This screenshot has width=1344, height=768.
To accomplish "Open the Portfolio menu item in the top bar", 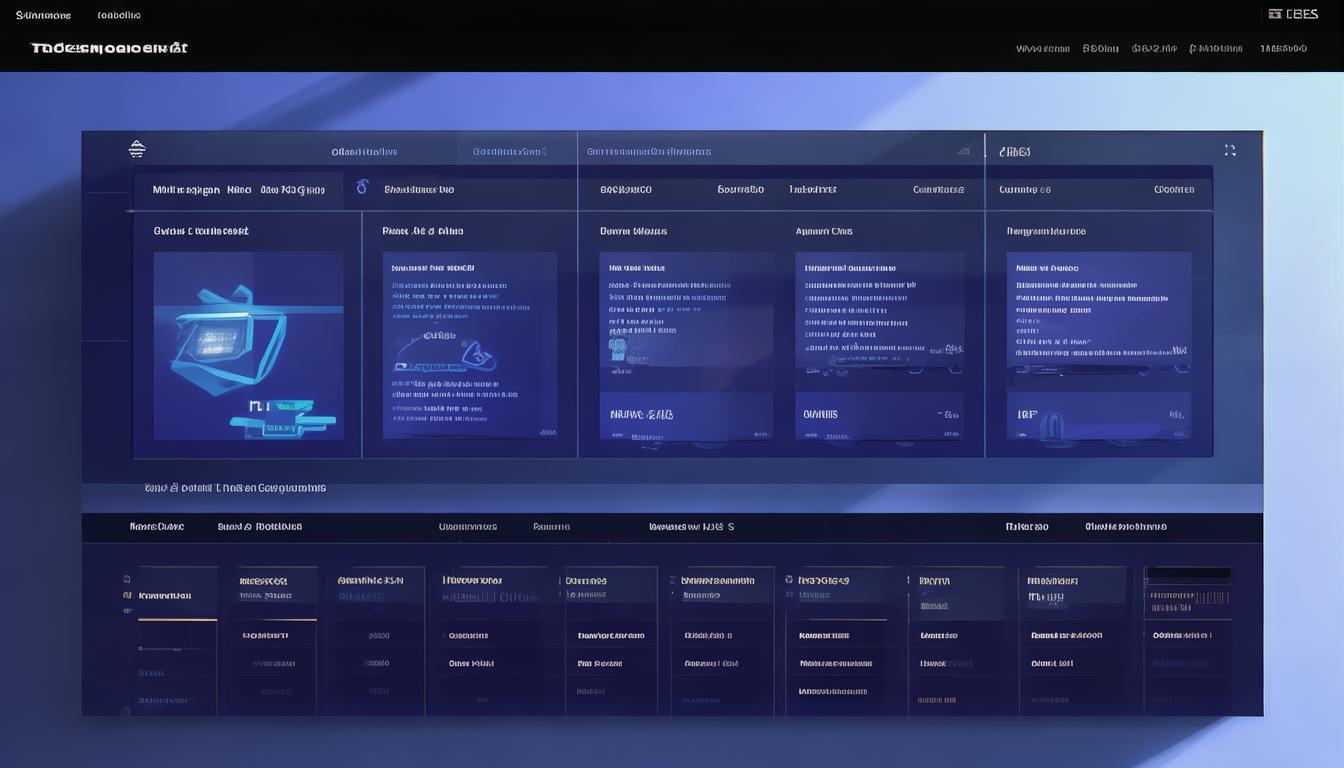I will [118, 14].
